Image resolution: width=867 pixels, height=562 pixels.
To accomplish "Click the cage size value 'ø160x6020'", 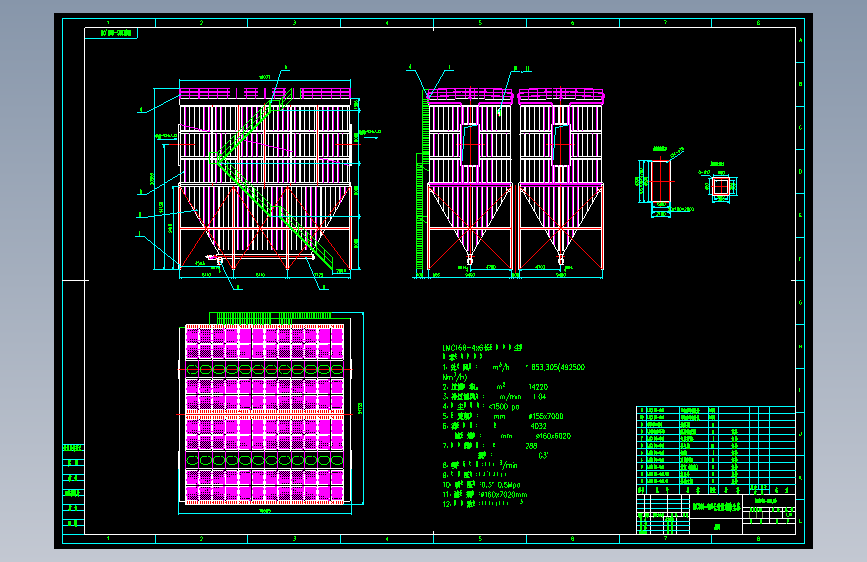I will [x=553, y=436].
